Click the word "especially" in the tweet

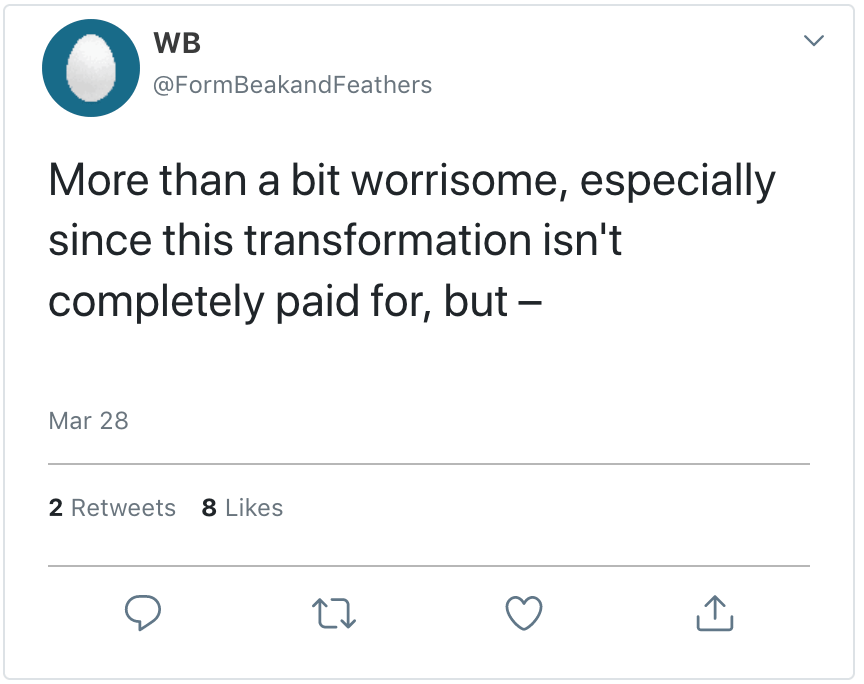678,180
